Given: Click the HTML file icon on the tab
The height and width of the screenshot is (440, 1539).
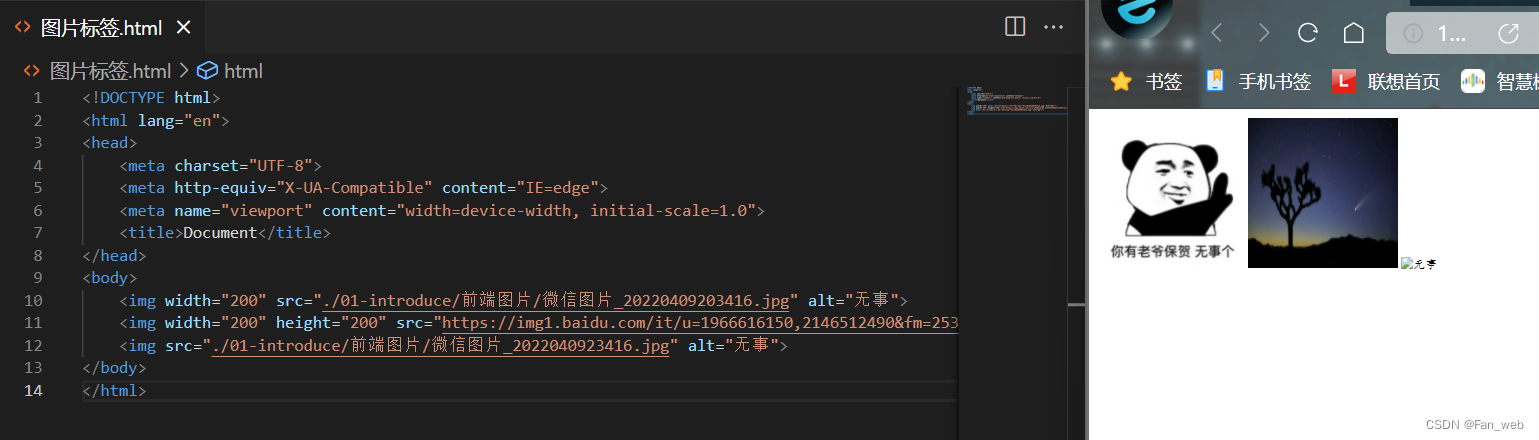Looking at the screenshot, I should point(22,28).
